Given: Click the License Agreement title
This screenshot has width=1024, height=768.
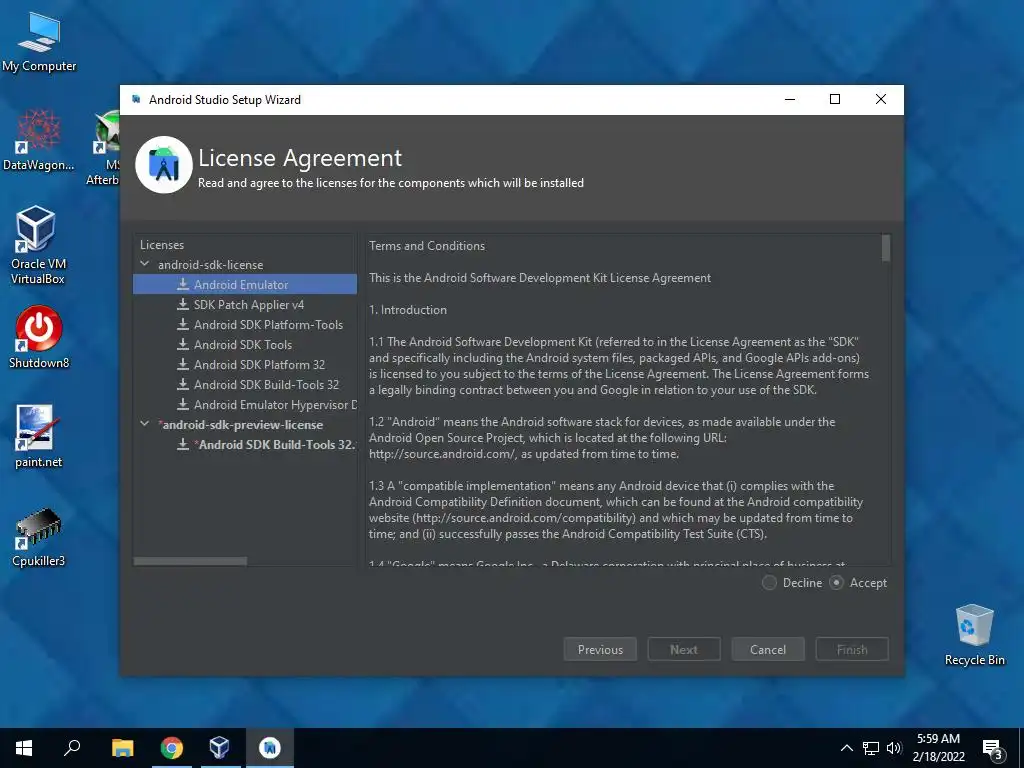Looking at the screenshot, I should (x=300, y=158).
